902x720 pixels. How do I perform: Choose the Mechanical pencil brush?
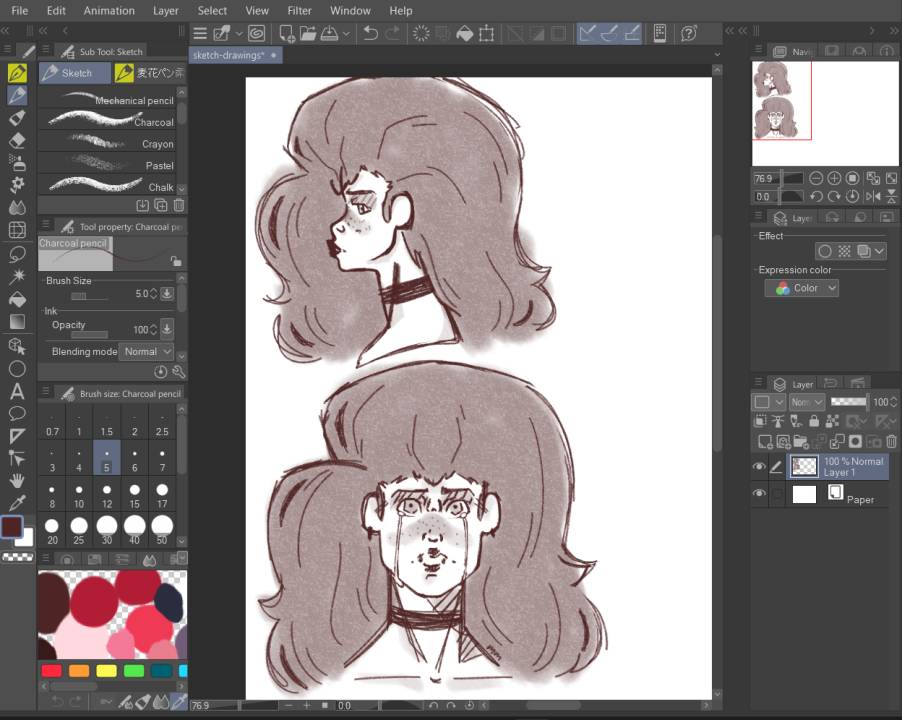coord(107,100)
